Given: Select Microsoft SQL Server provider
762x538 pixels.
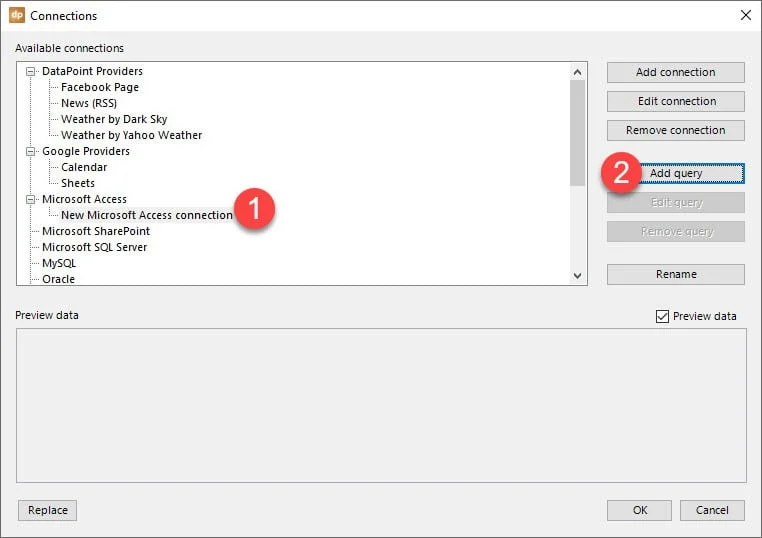Looking at the screenshot, I should coord(95,247).
